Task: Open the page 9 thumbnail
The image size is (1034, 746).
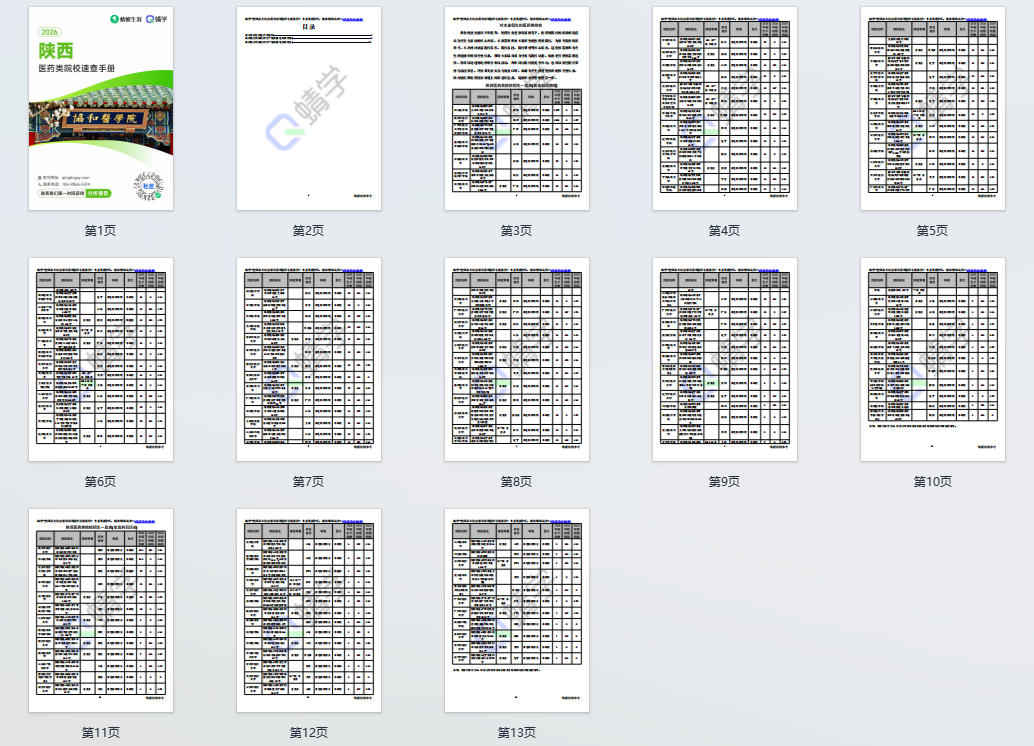Action: (724, 359)
